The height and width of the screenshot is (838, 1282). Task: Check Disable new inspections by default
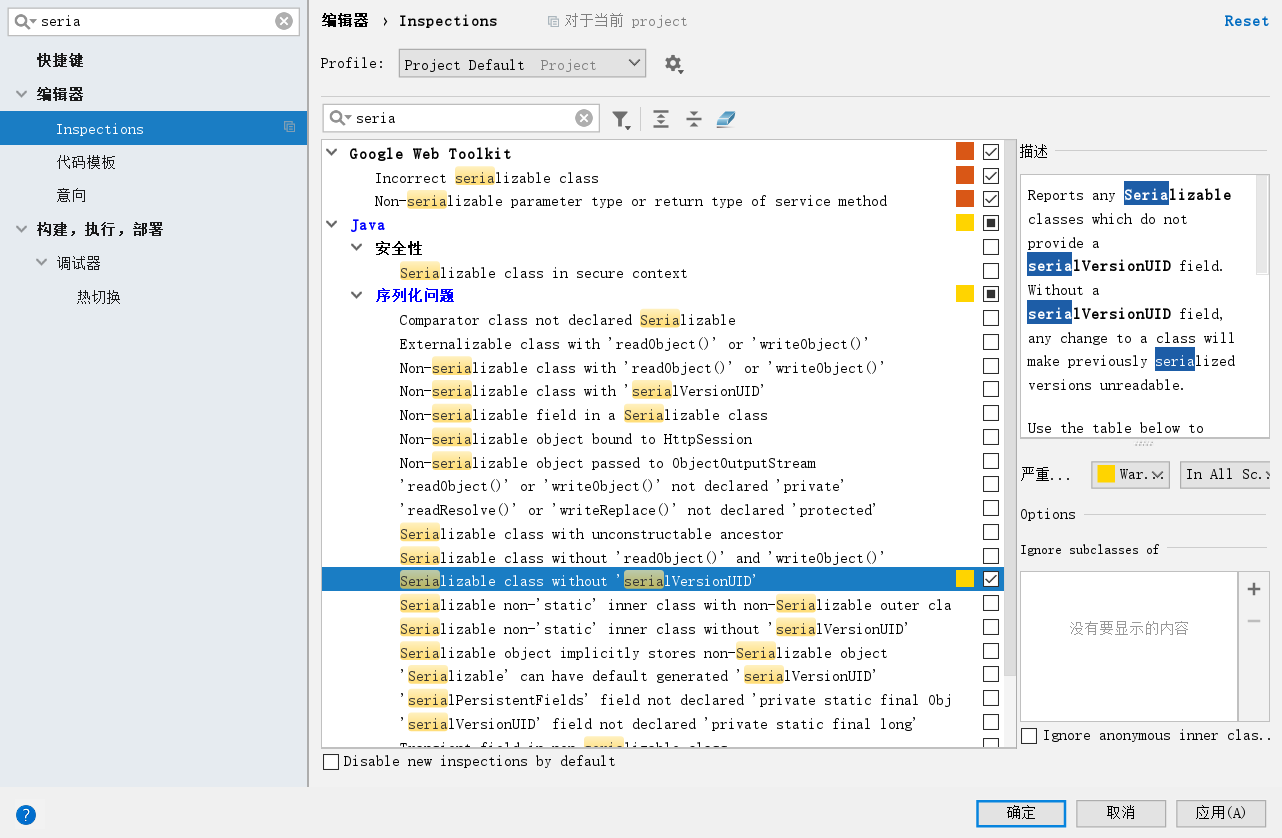point(331,762)
